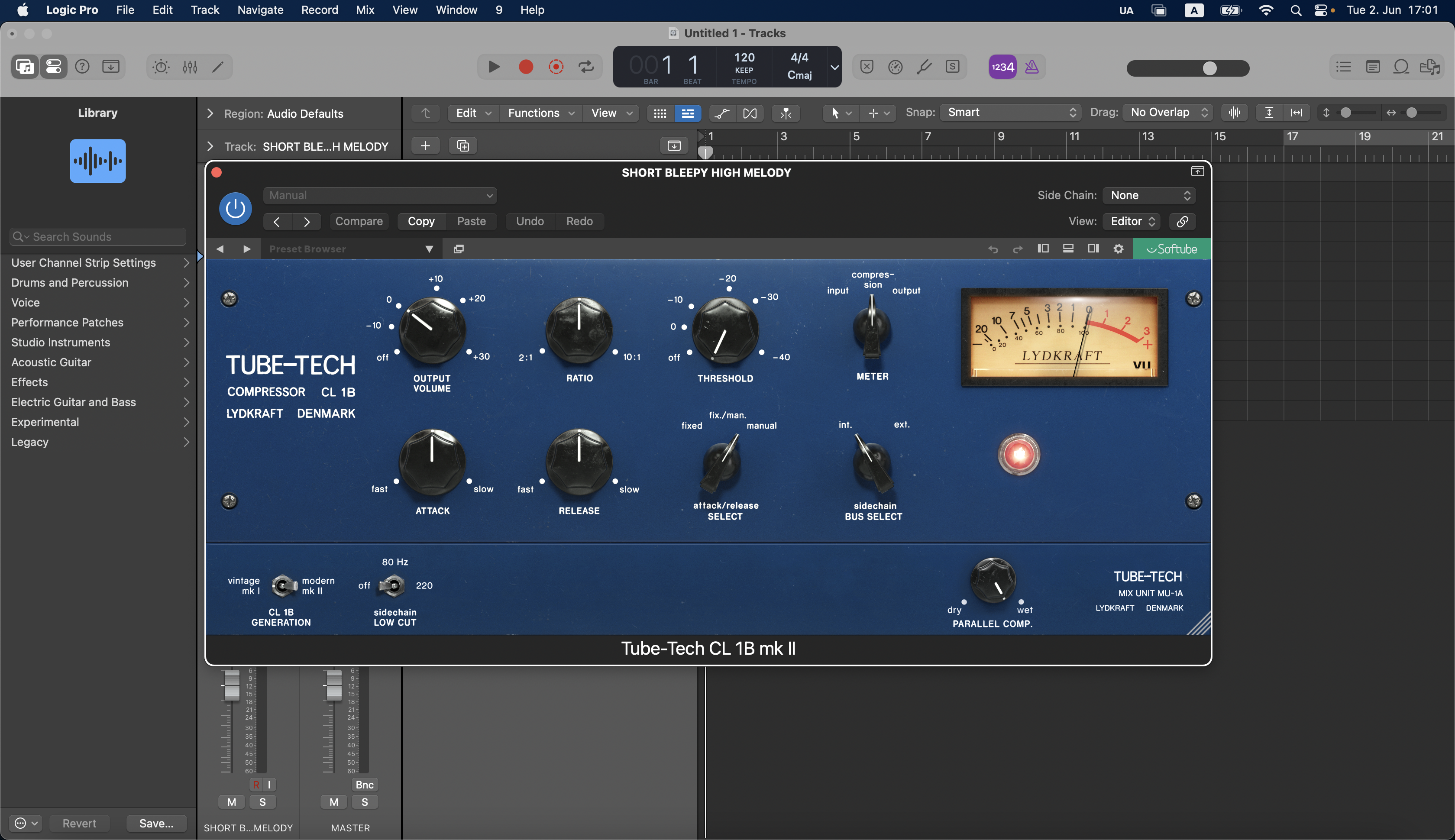Open the Manual preset dropdown

point(380,196)
